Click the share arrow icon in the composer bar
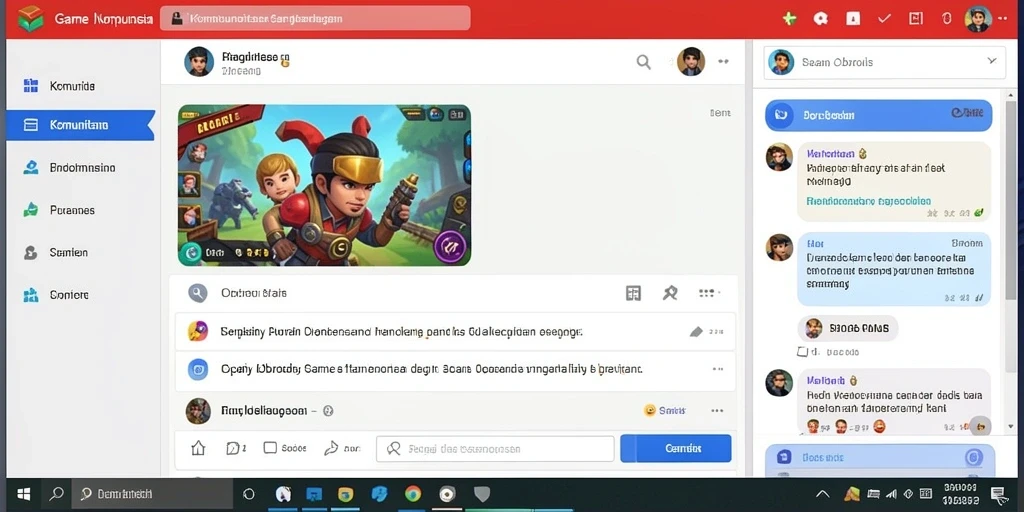The height and width of the screenshot is (512, 1024). point(331,448)
